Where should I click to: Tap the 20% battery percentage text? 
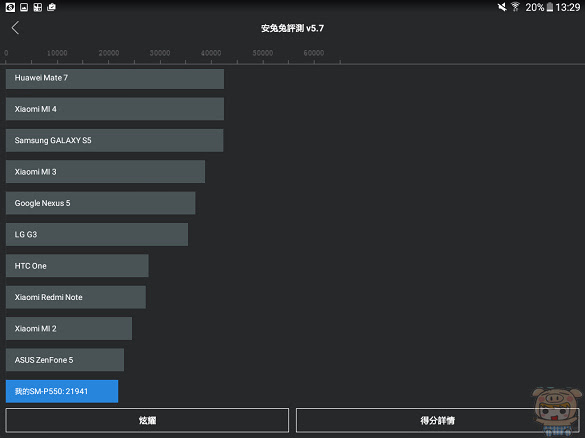coord(535,7)
